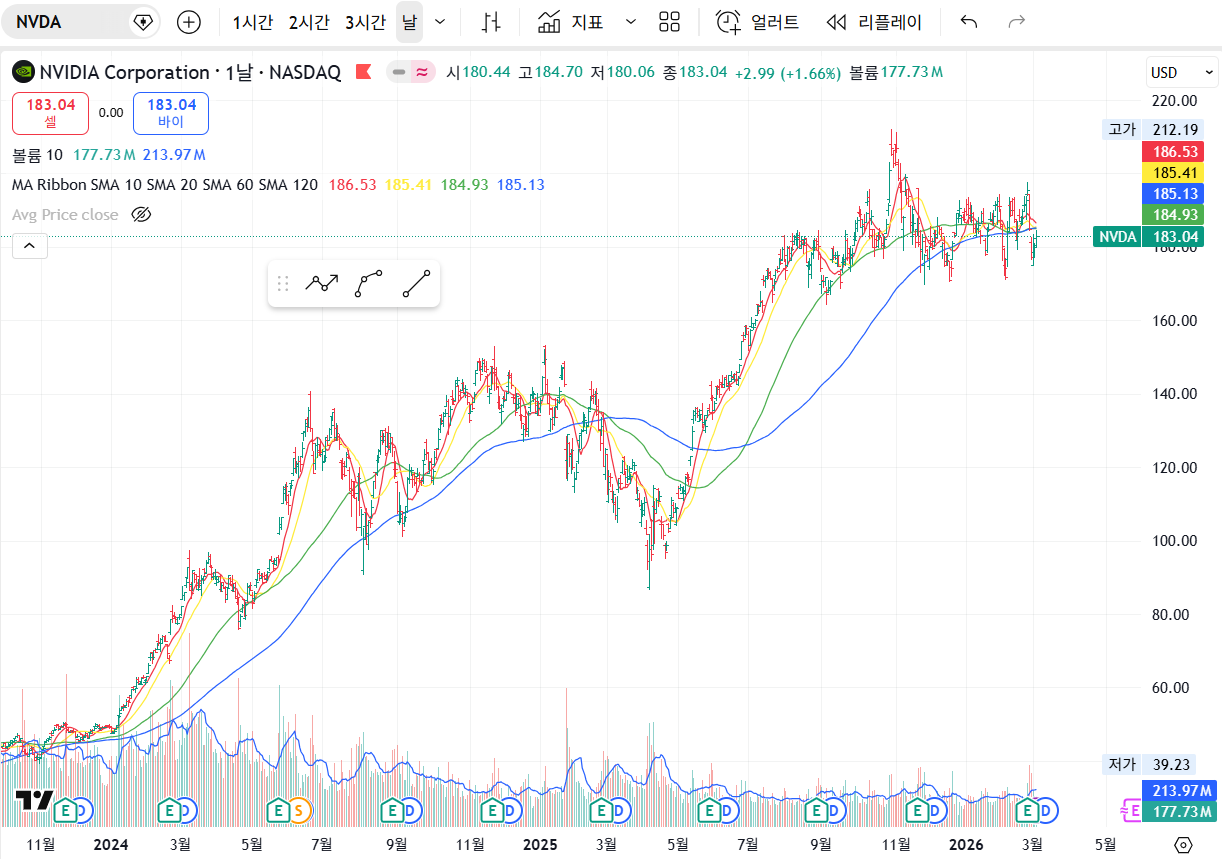1222x859 pixels.
Task: Select the MA Ribbon indicator legend
Action: click(165, 185)
